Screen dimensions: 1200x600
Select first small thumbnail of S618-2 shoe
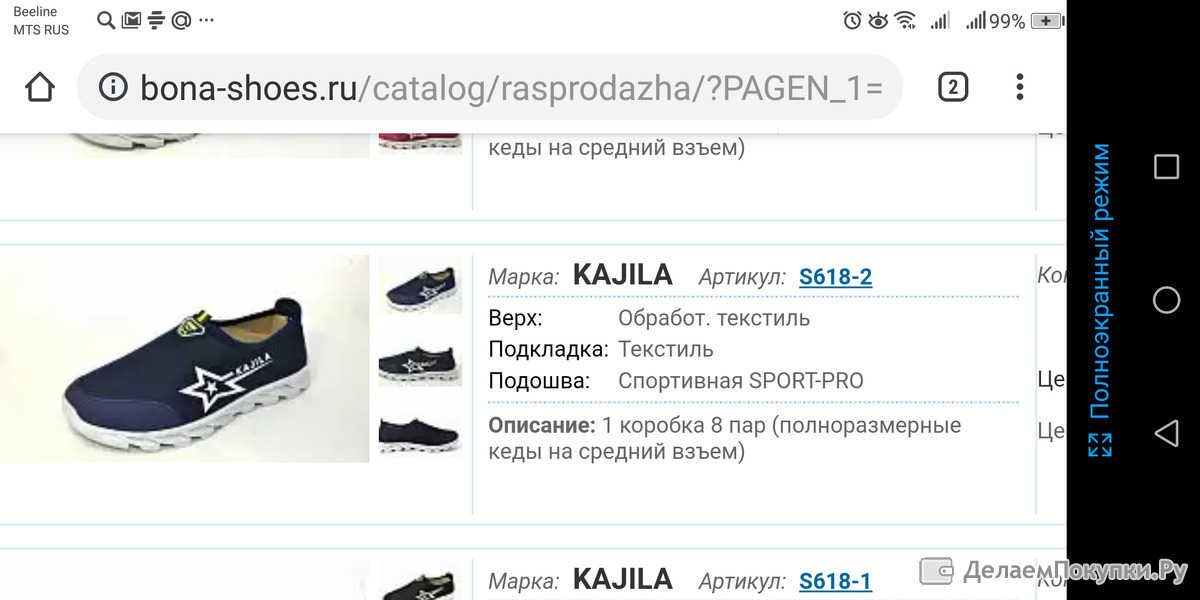point(420,285)
